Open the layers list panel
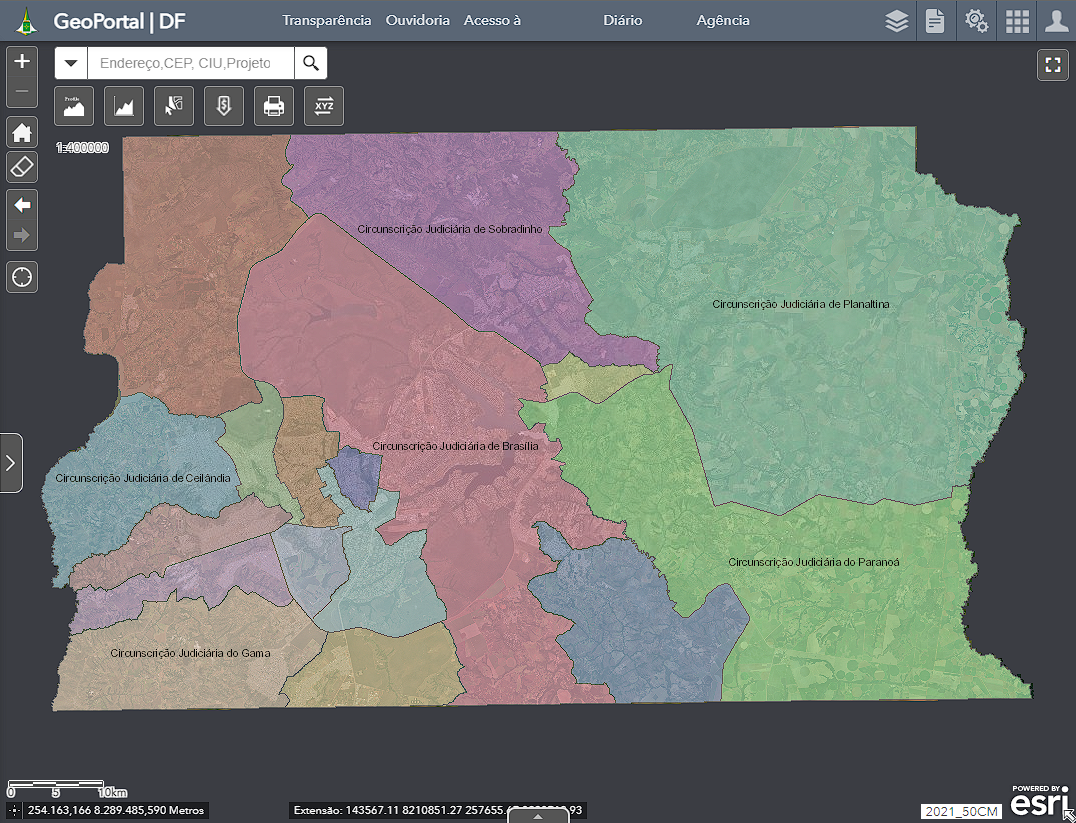This screenshot has height=823, width=1076. [x=897, y=21]
